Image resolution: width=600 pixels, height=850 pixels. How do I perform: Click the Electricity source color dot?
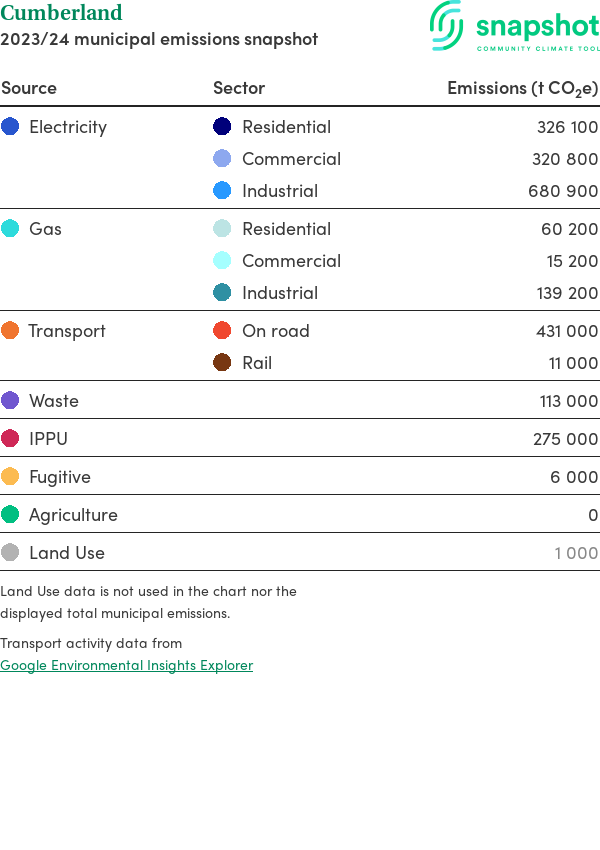click(10, 127)
